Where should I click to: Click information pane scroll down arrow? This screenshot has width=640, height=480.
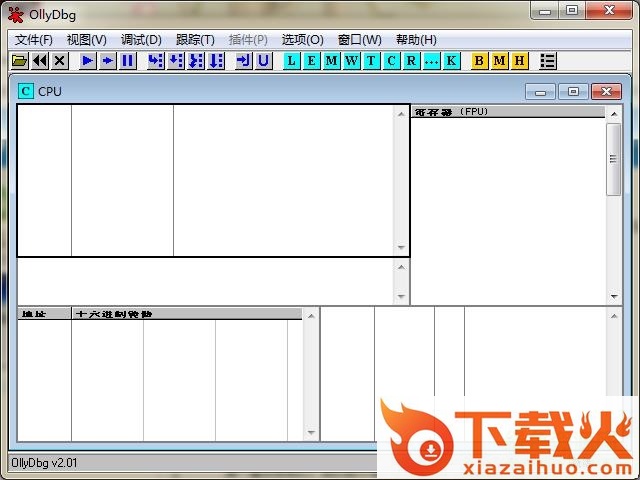click(x=401, y=296)
